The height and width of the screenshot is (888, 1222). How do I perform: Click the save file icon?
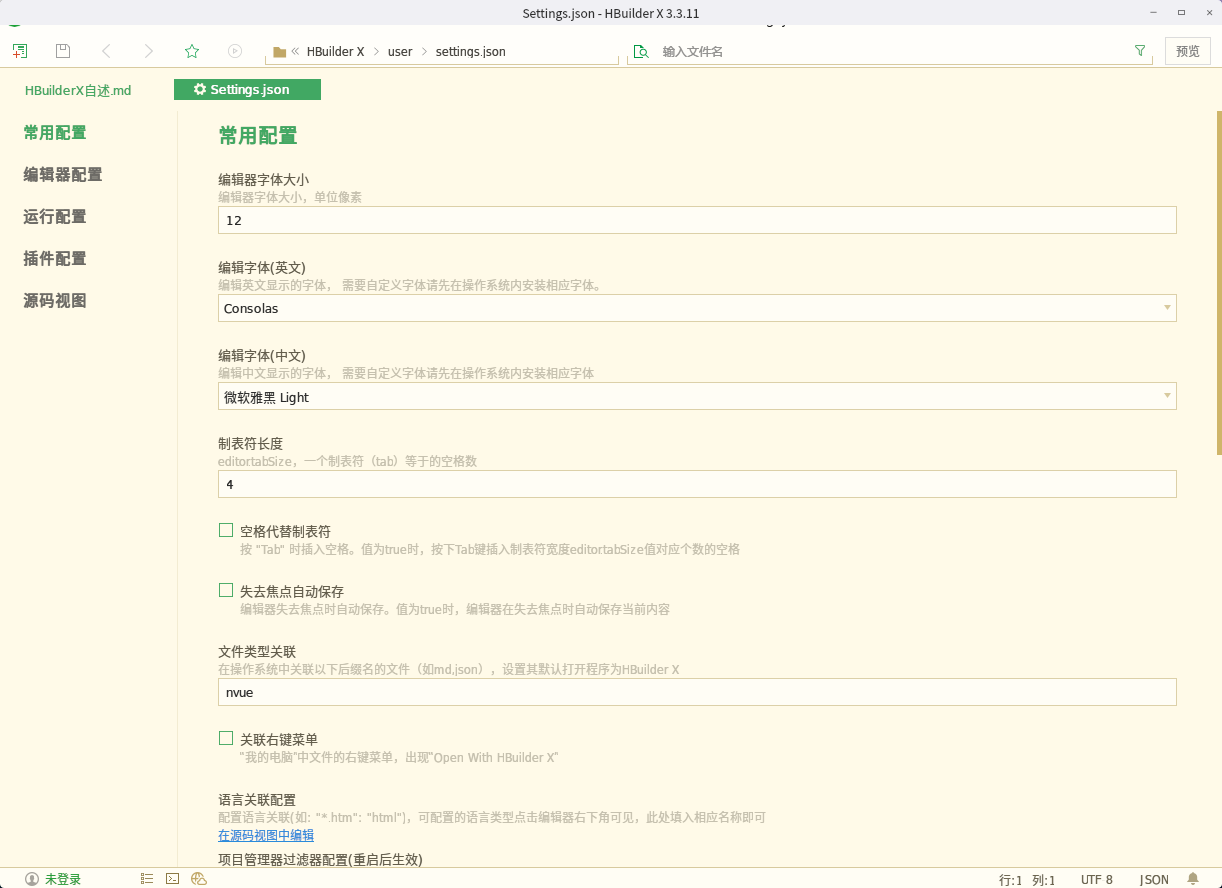(x=63, y=51)
